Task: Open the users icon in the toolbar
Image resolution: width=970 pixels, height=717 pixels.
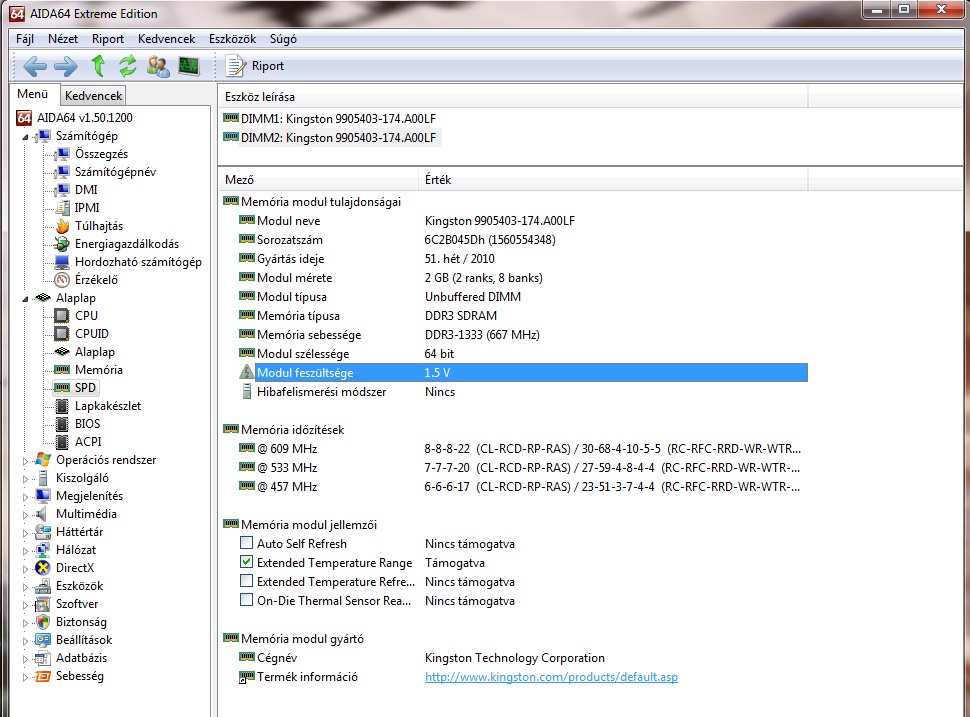Action: [x=158, y=66]
